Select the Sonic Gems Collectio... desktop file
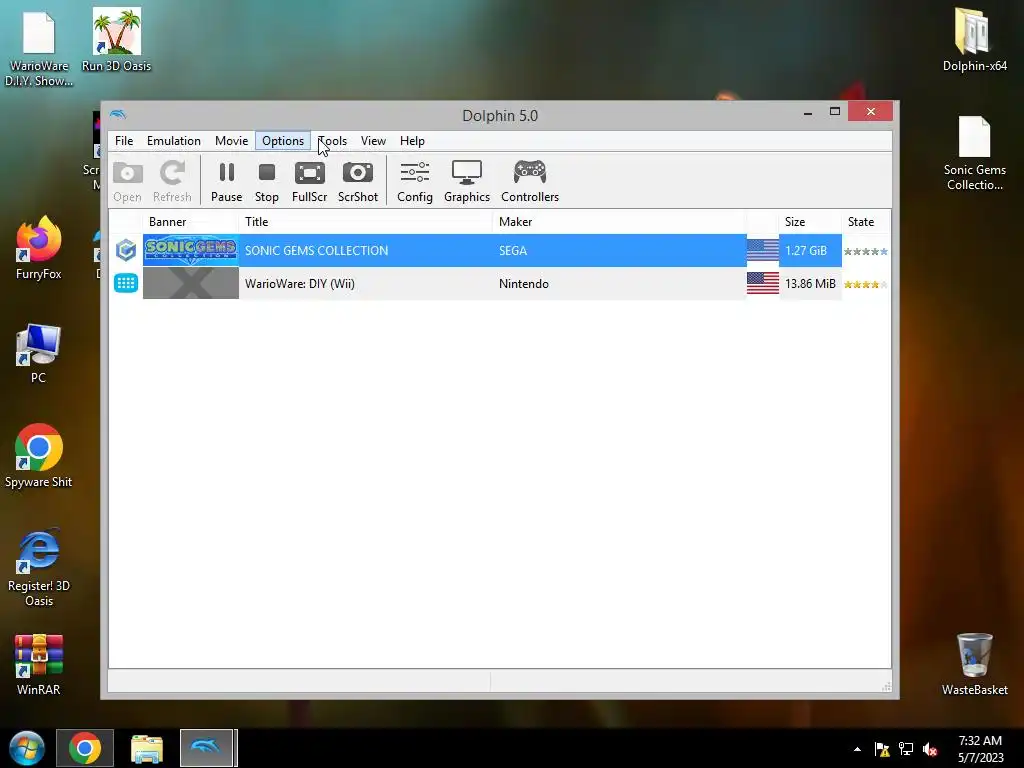 click(974, 153)
